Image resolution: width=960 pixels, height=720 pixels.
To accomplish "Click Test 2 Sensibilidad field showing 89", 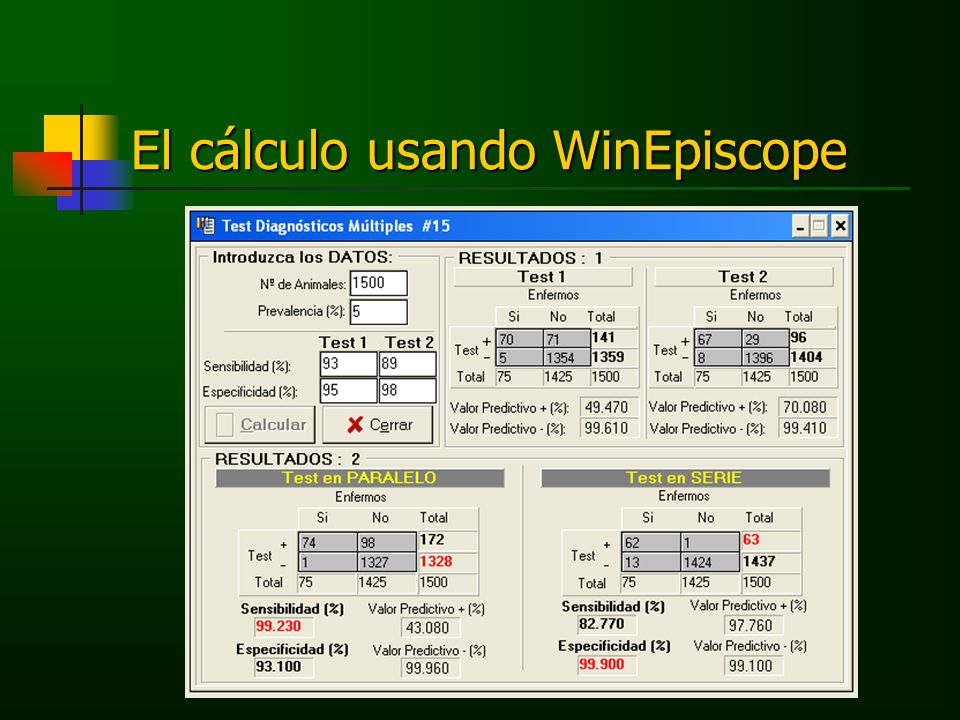I will coord(408,364).
